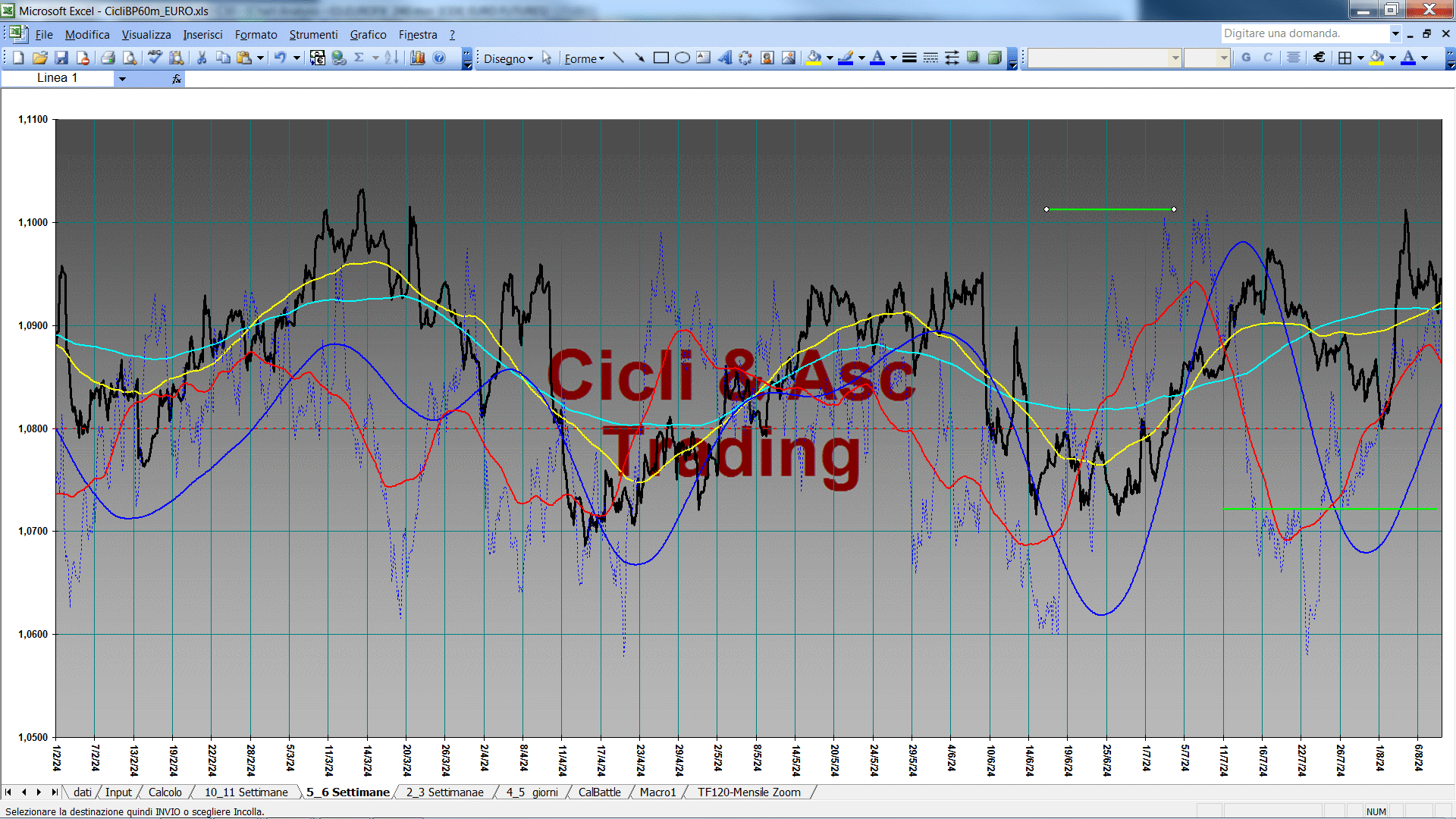Open the Help question-mark icon

click(x=439, y=58)
